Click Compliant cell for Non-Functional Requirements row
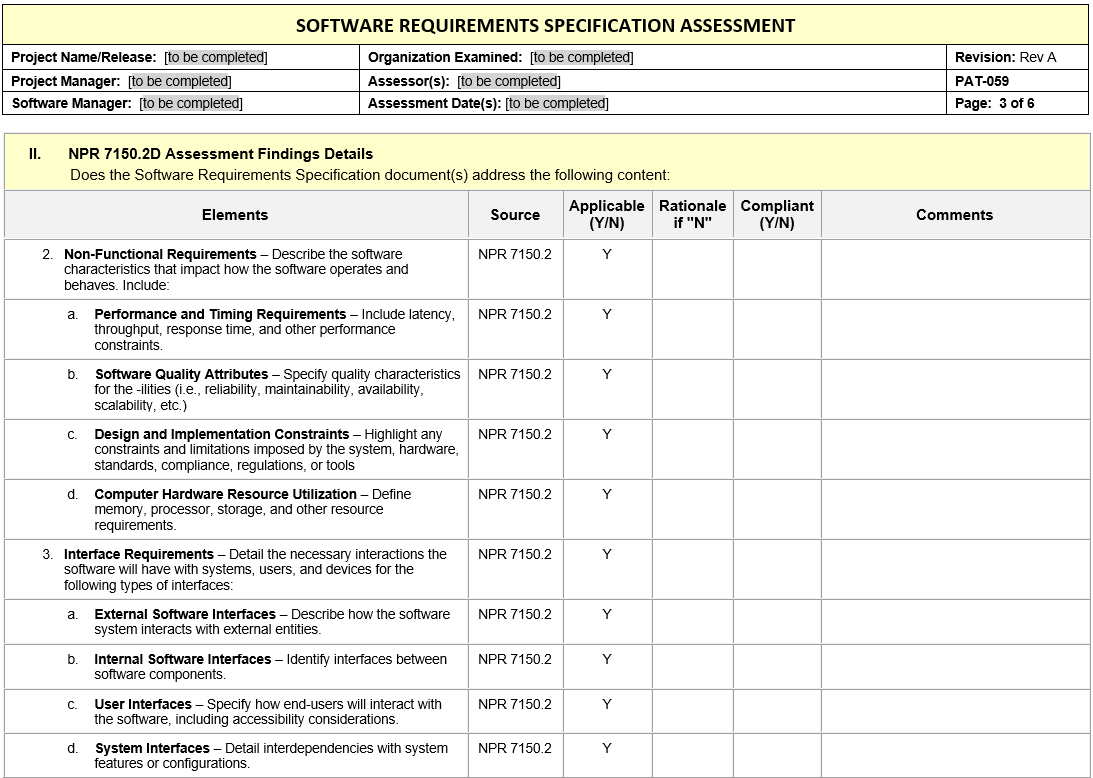Viewport: 1093px width, 778px height. [777, 269]
